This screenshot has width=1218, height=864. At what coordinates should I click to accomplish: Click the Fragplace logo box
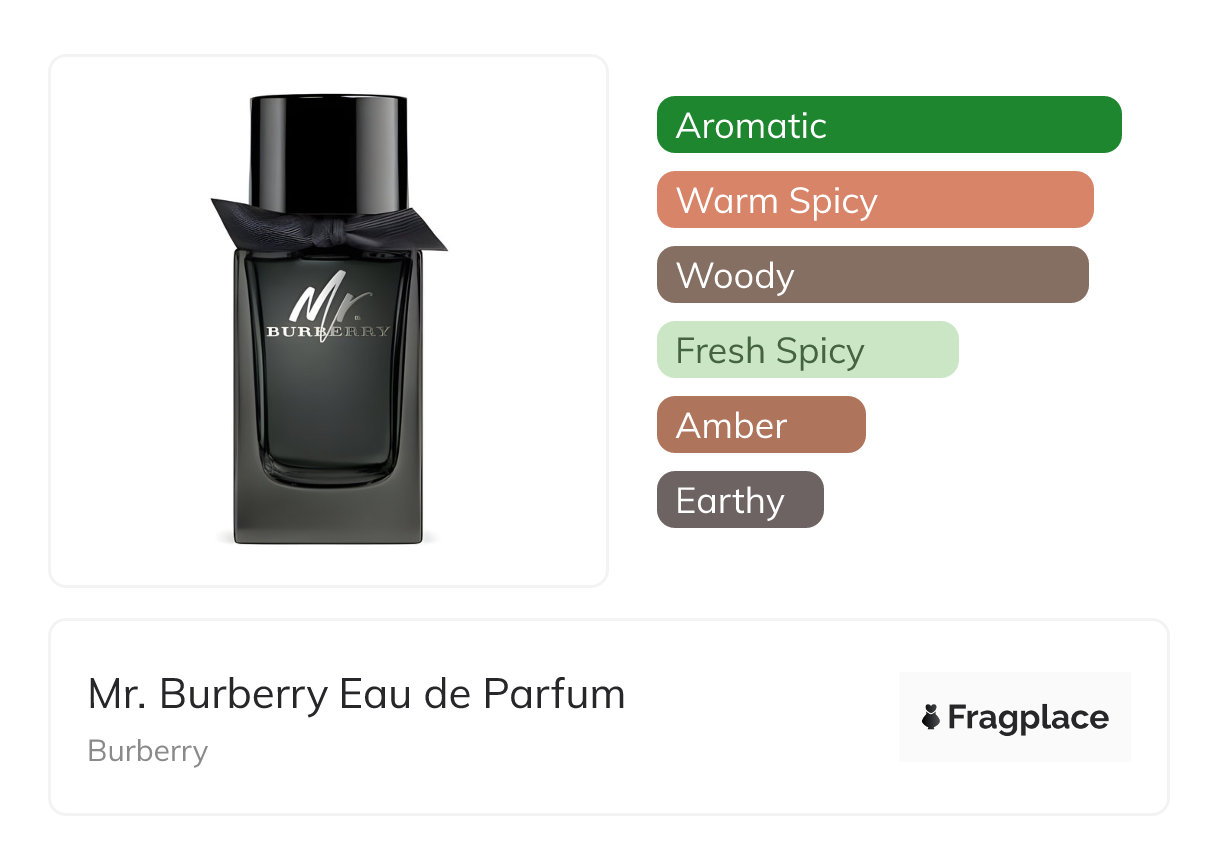click(1015, 717)
